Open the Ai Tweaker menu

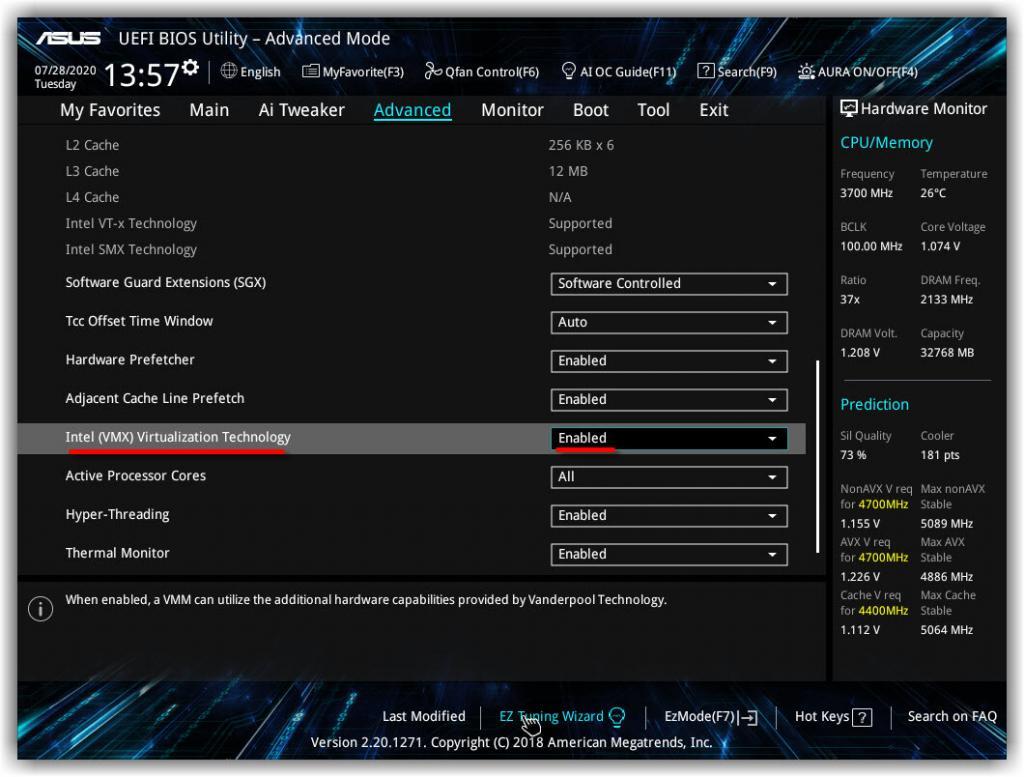point(301,110)
